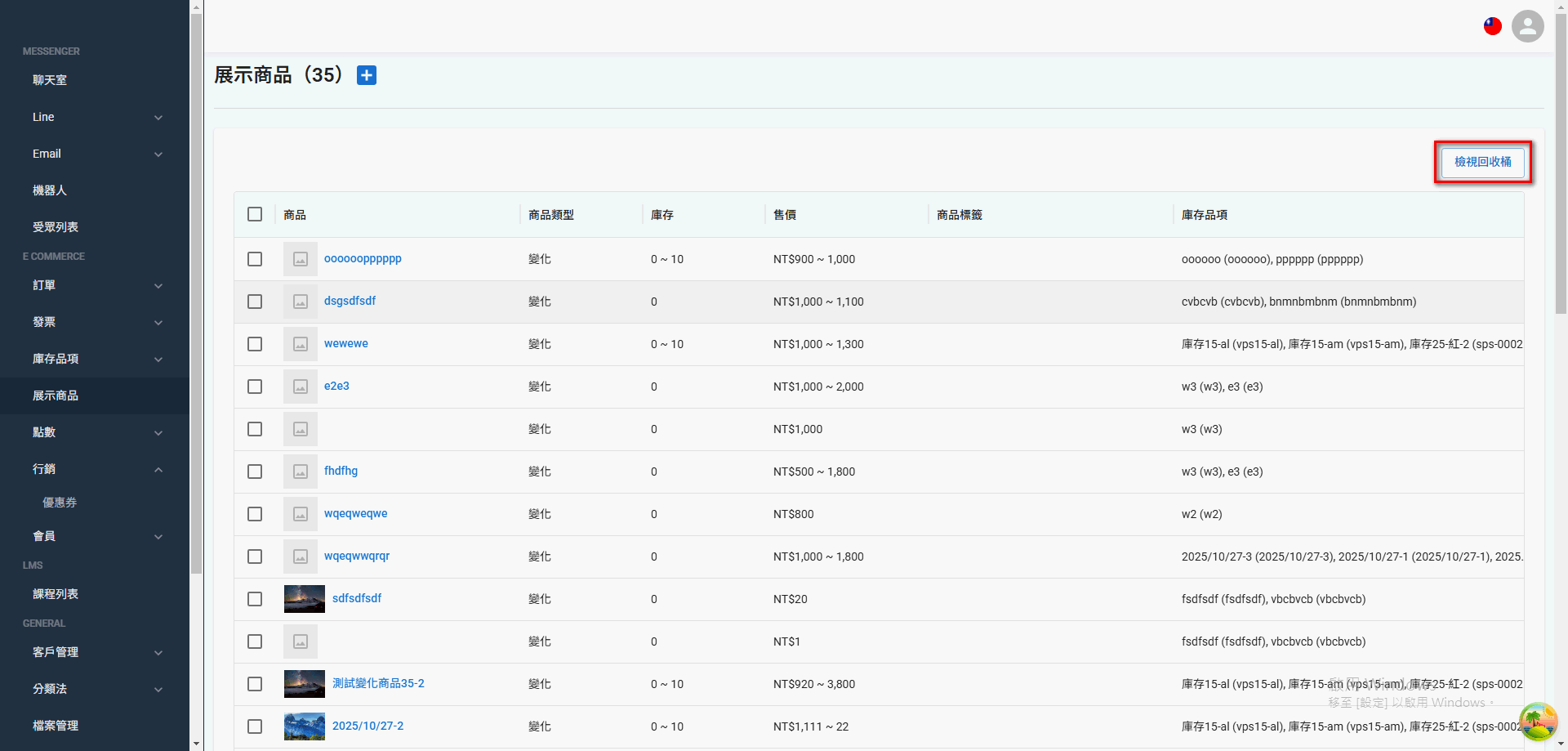1568x751 pixels.
Task: Open 聊天室 in the sidebar
Action: 95,80
